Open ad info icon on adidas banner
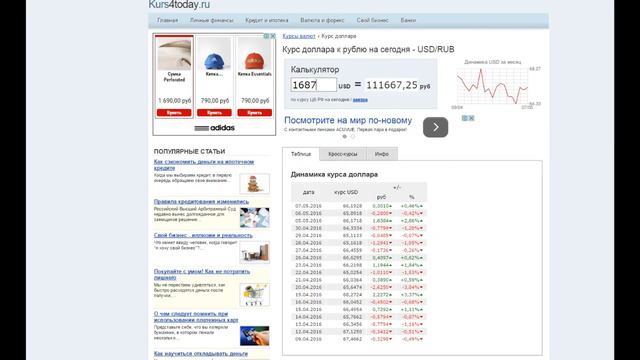Viewport: 640px width, 360px height. click(x=267, y=36)
